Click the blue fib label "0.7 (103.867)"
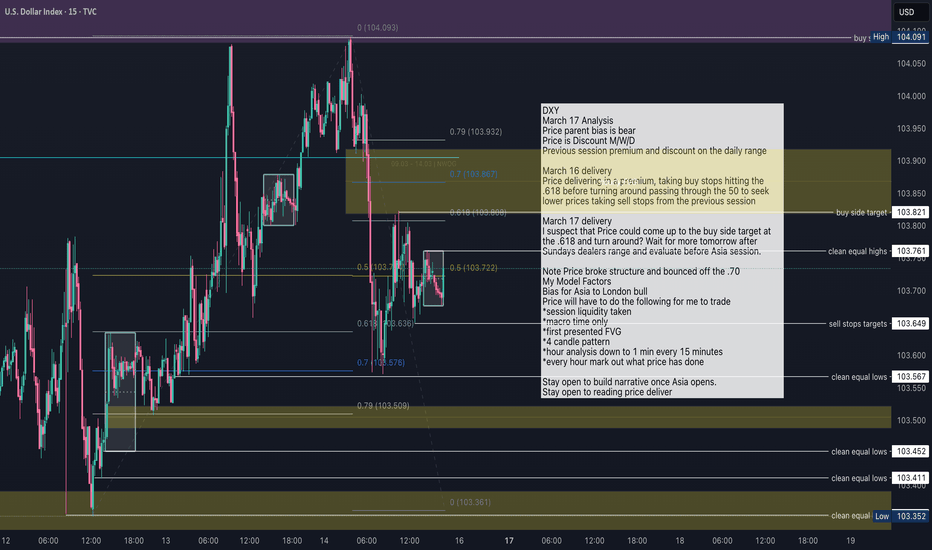 (x=474, y=174)
